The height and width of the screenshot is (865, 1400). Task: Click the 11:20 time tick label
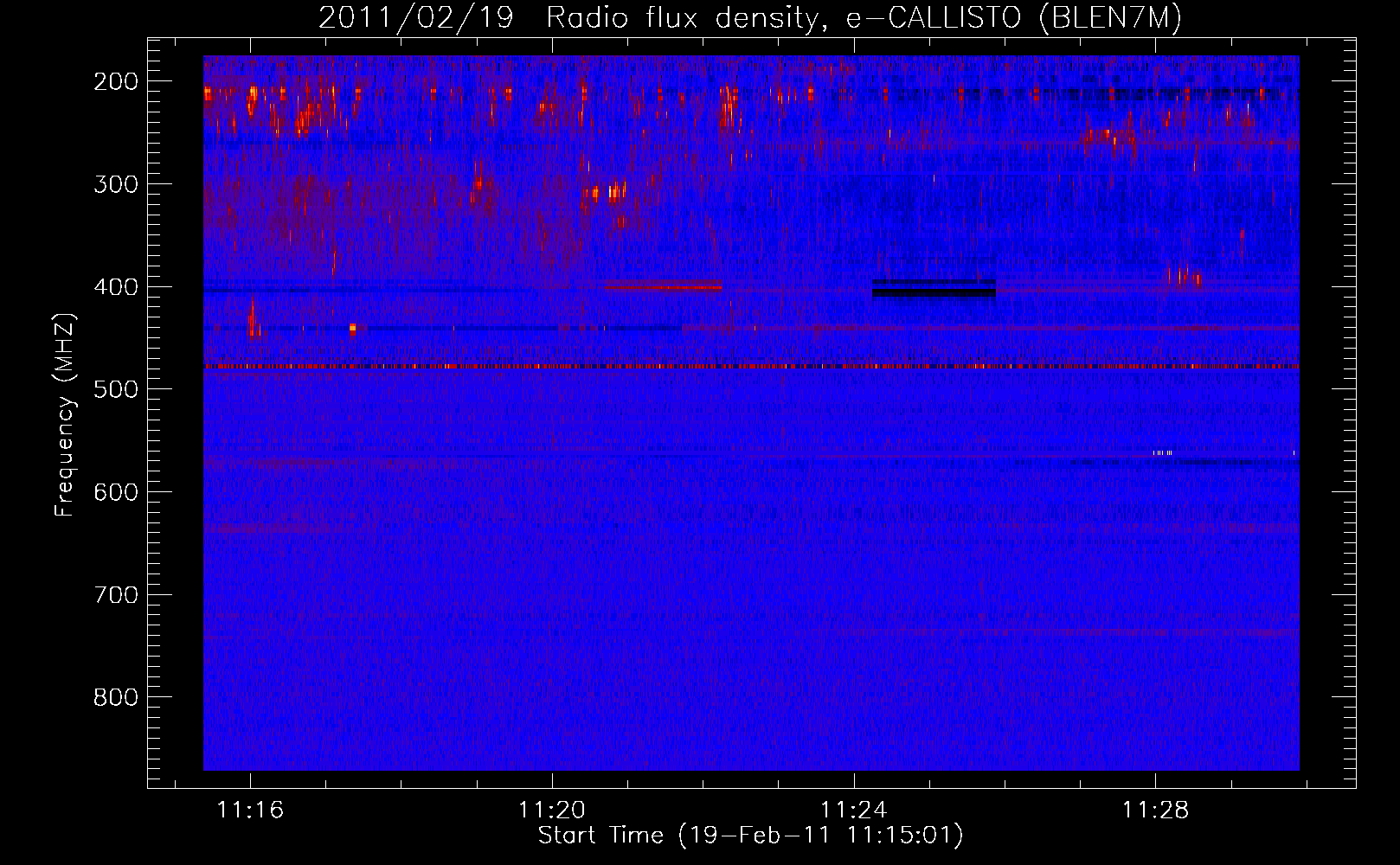(552, 811)
